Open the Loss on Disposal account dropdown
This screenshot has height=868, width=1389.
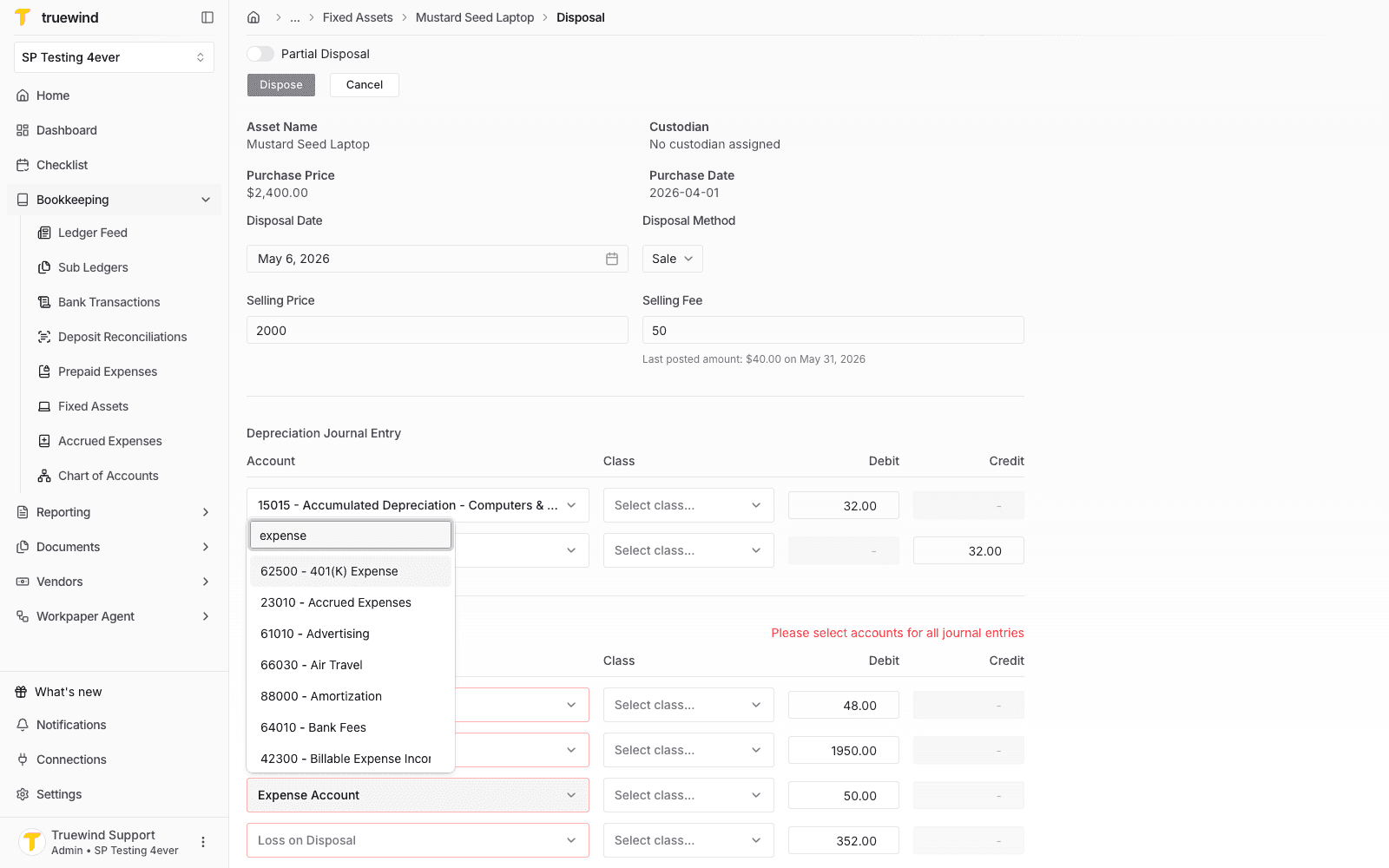418,840
